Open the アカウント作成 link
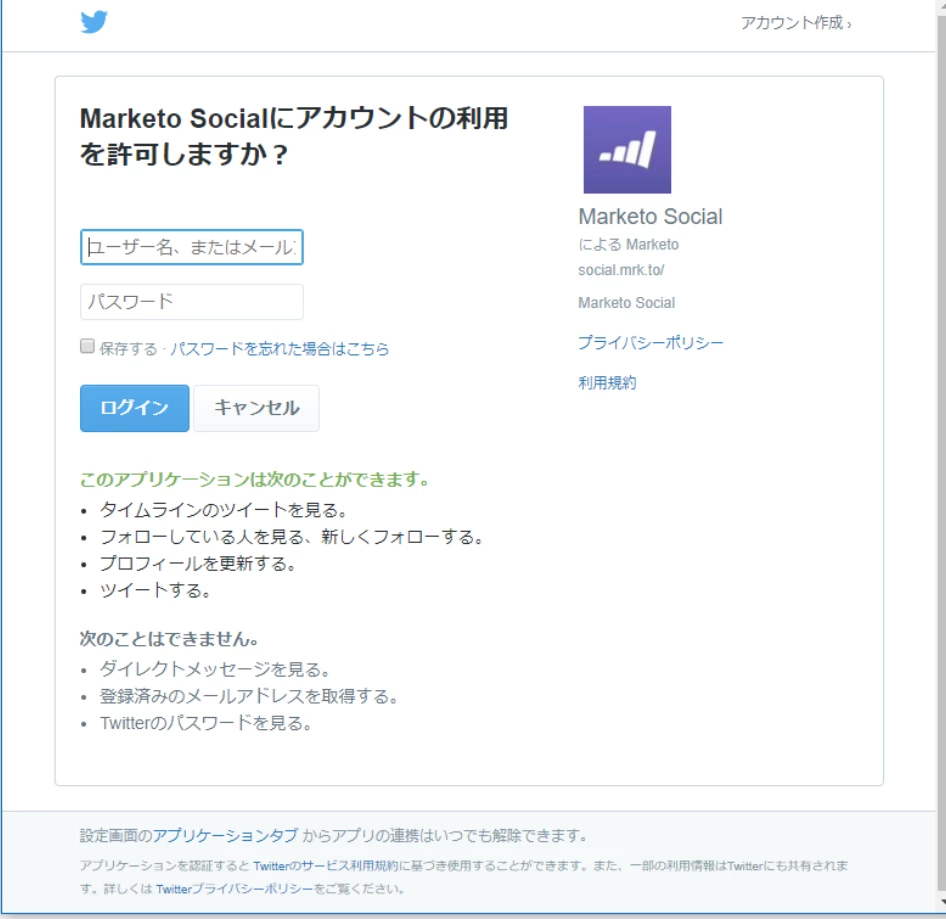 point(796,23)
